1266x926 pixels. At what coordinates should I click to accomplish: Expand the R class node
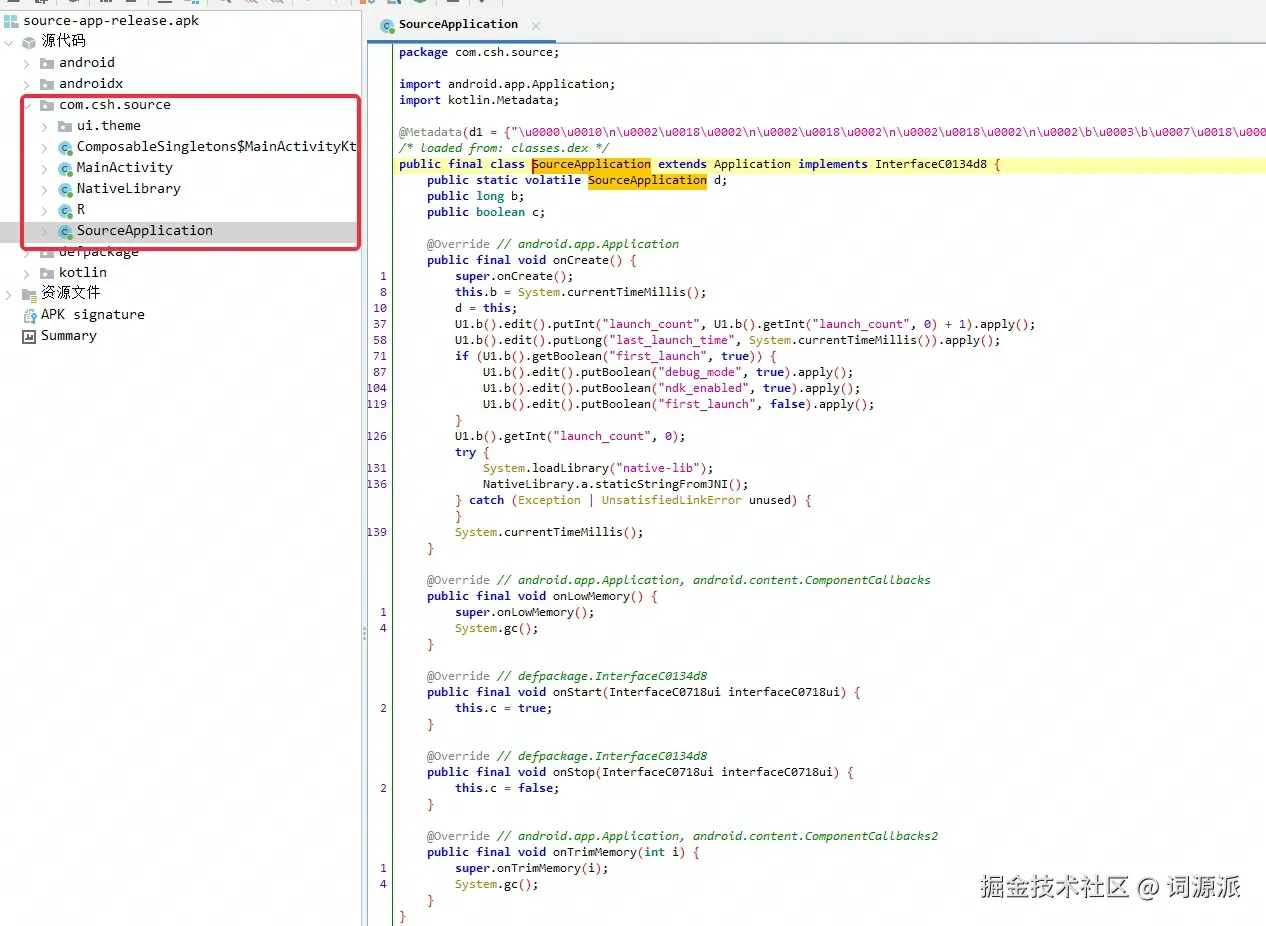45,210
